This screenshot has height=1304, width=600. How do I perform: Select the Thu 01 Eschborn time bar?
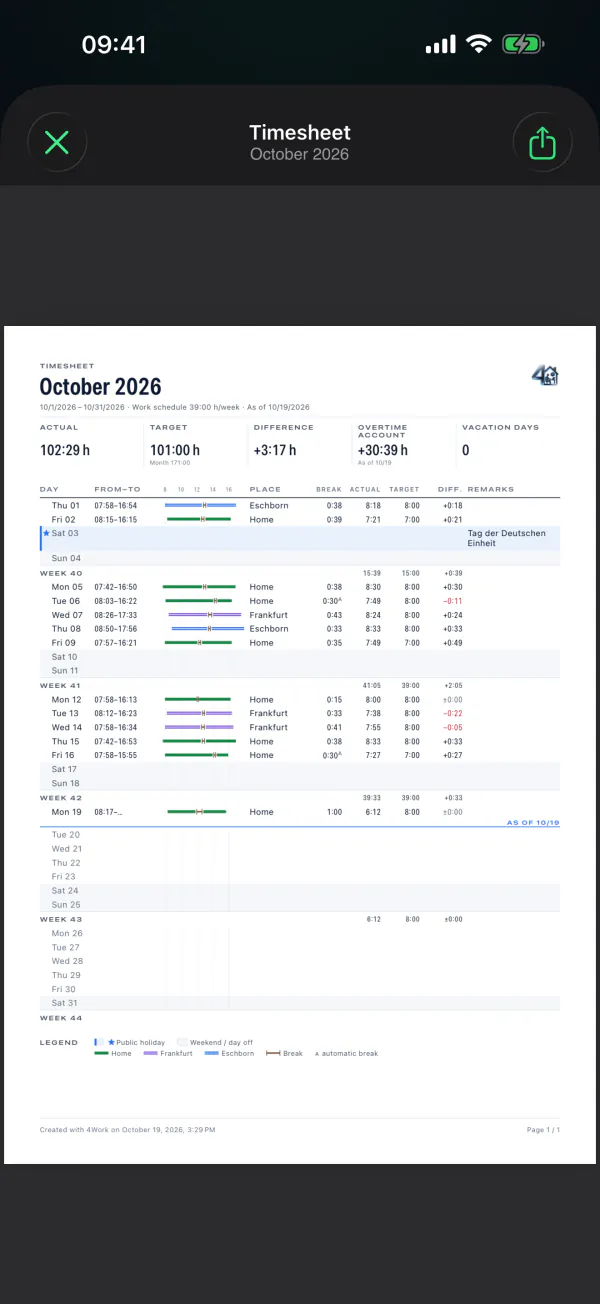[200, 506]
